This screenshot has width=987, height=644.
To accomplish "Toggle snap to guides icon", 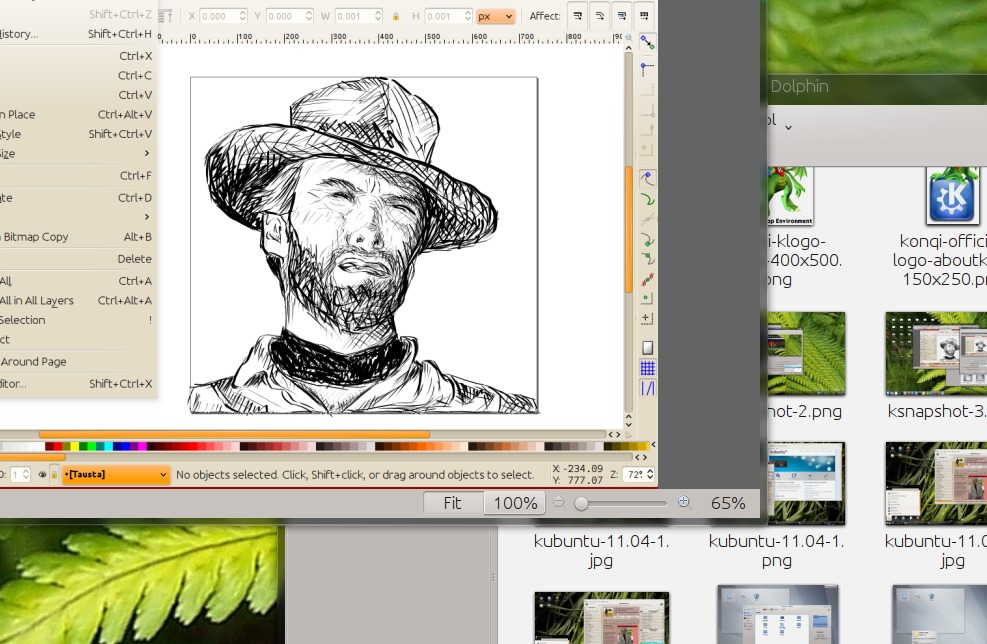I will [x=647, y=388].
